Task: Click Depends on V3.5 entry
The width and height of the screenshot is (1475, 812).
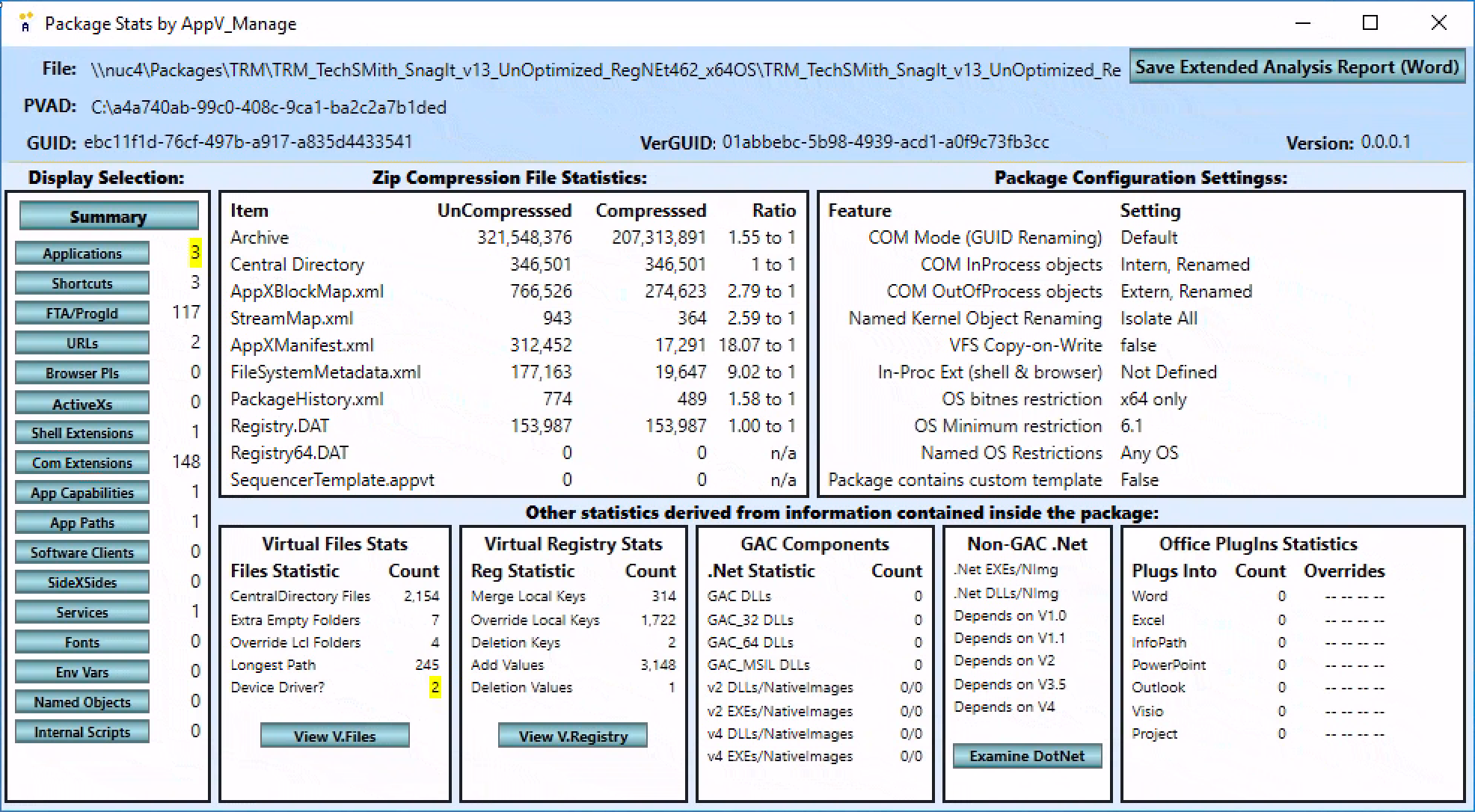Action: click(1010, 684)
